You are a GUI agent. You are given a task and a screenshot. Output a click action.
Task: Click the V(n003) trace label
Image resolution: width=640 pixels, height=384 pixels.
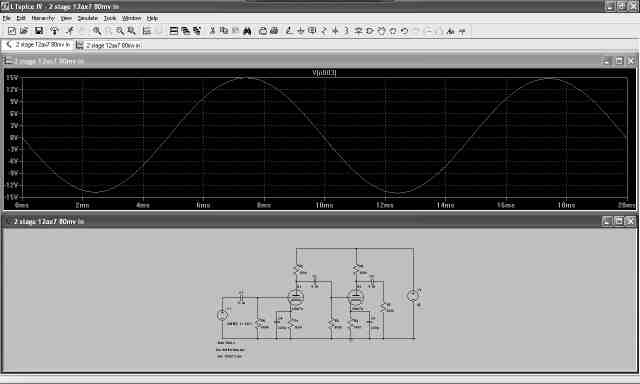(324, 73)
